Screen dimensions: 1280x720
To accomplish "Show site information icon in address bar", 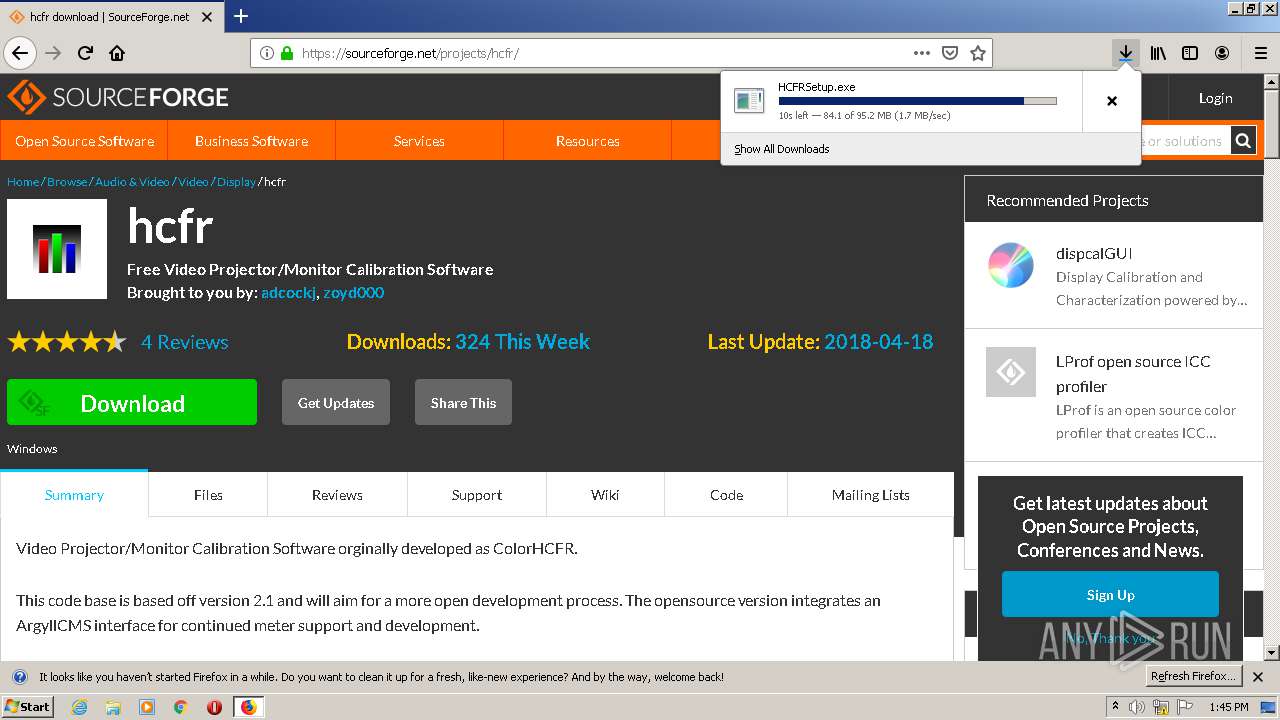I will tap(266, 53).
